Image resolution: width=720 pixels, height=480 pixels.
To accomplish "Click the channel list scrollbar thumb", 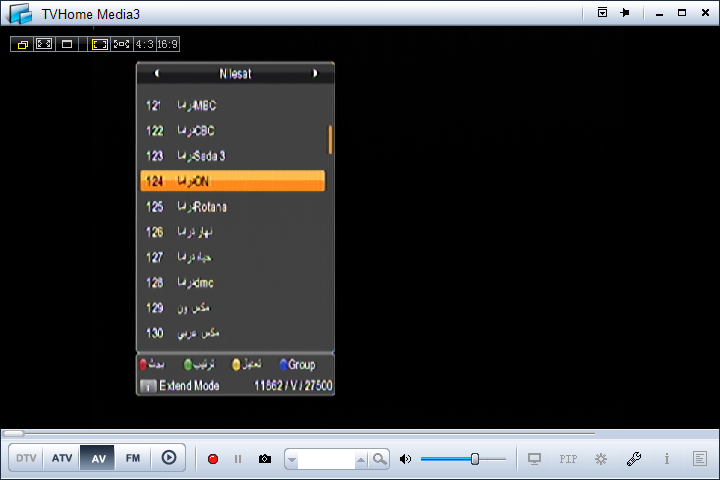I will click(330, 140).
